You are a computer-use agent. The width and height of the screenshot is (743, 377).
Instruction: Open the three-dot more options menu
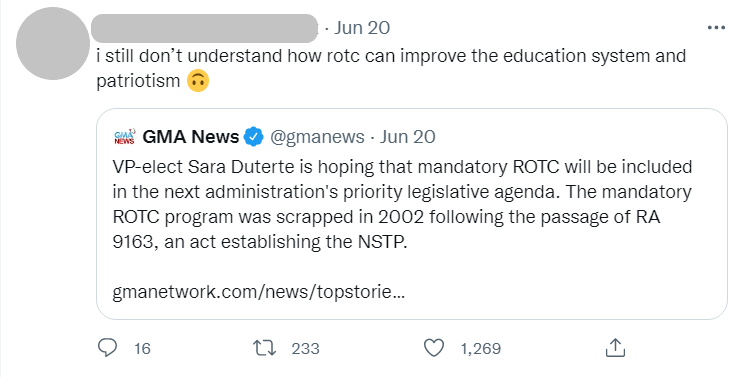click(716, 28)
